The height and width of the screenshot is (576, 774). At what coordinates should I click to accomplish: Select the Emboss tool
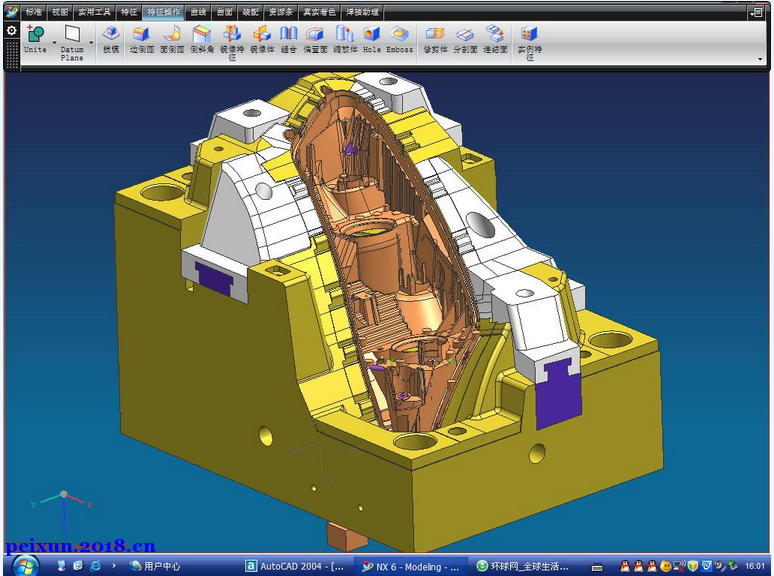[x=399, y=39]
